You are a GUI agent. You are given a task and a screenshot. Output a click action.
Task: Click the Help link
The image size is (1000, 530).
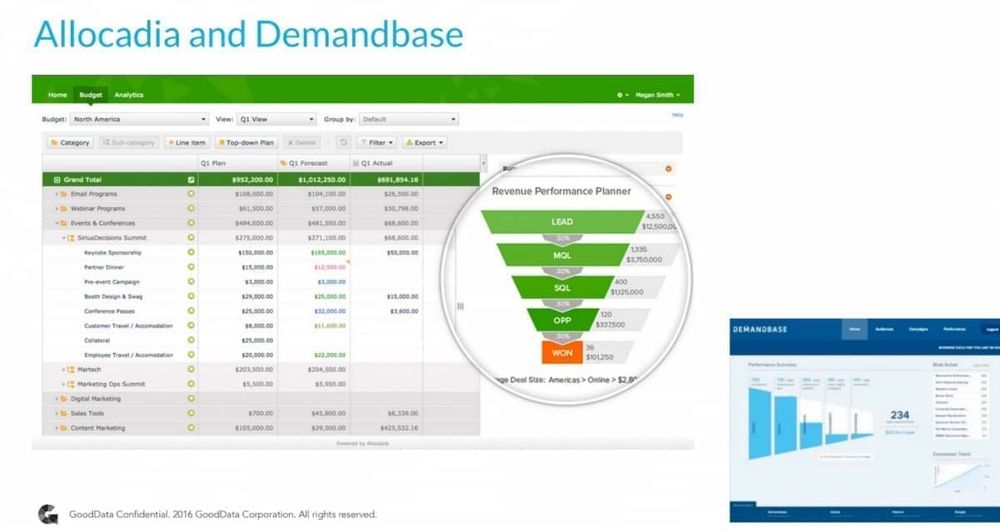click(677, 115)
